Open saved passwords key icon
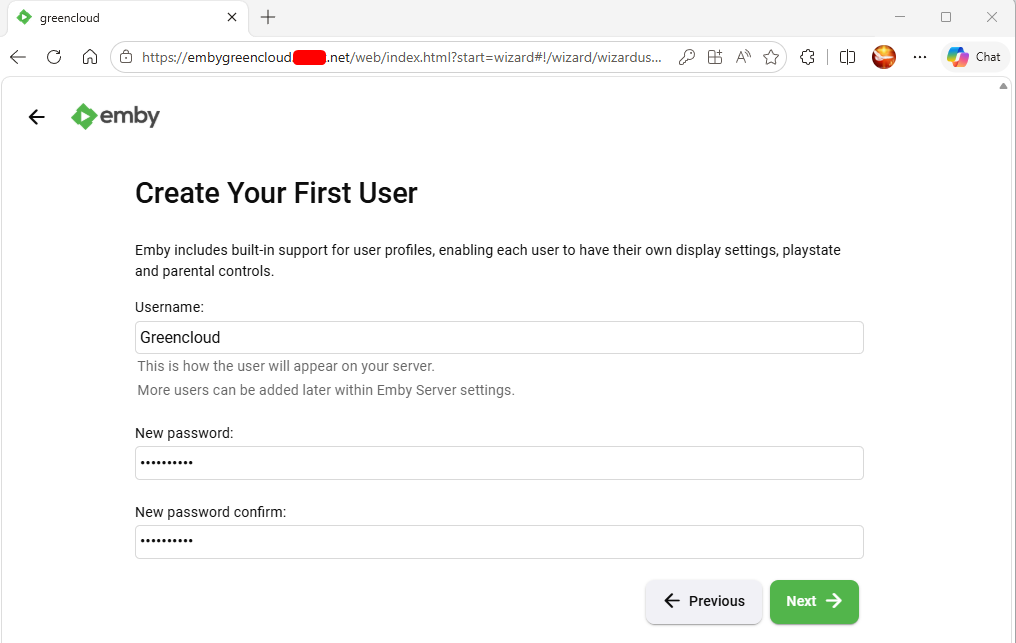 (x=687, y=57)
